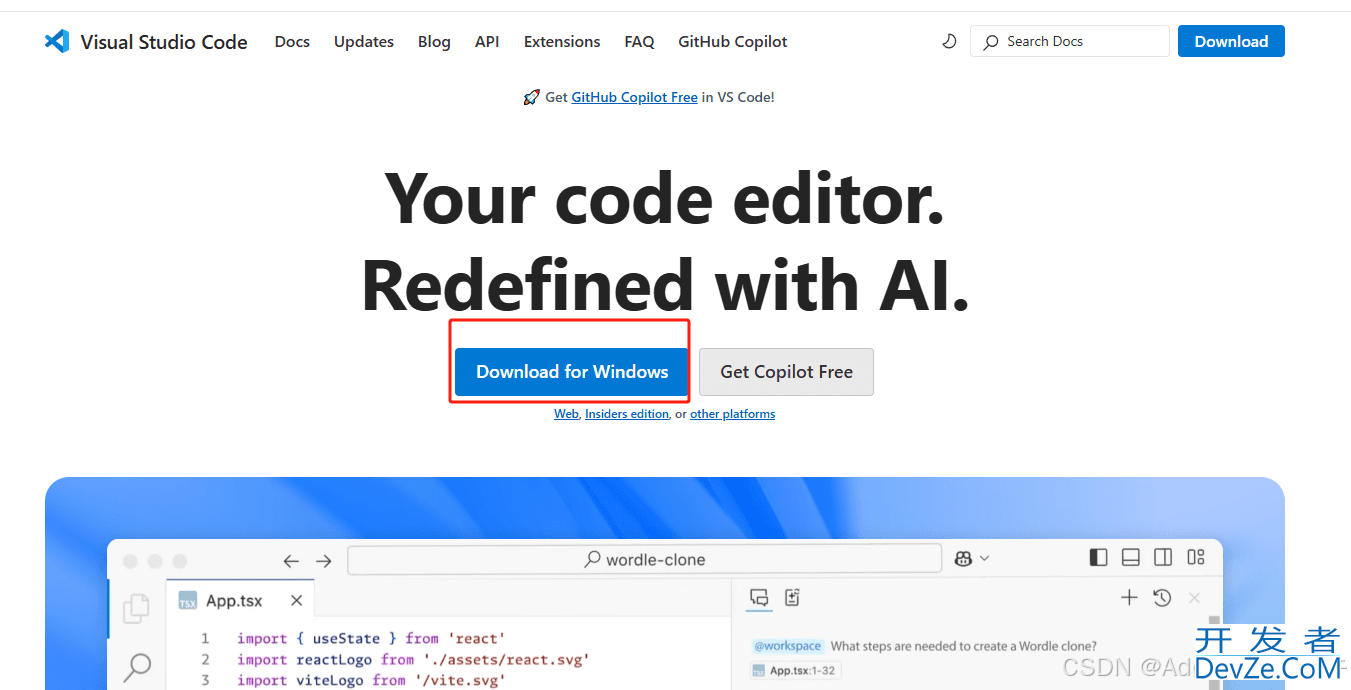Image resolution: width=1351 pixels, height=690 pixels.
Task: Toggle the dark theme moon icon
Action: [x=949, y=41]
